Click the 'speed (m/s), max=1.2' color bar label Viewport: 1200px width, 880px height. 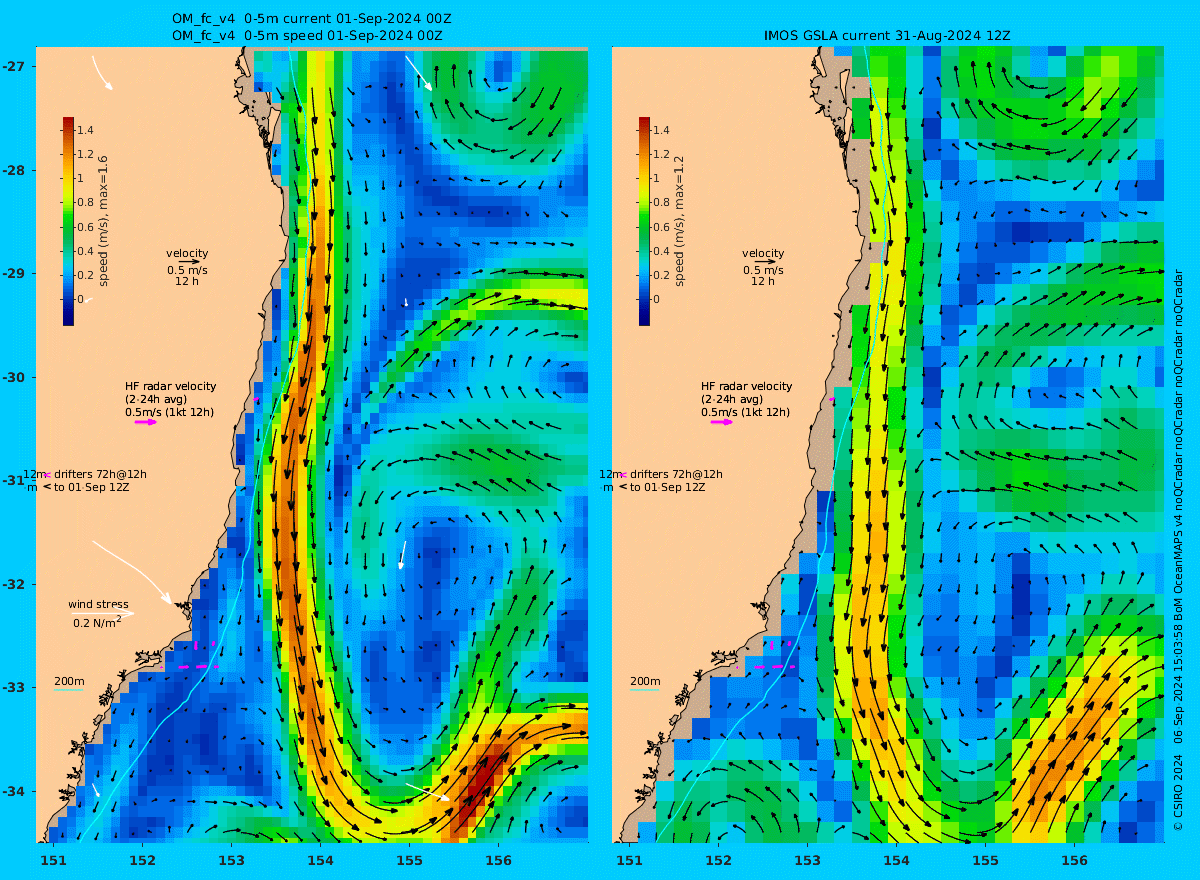(x=680, y=221)
